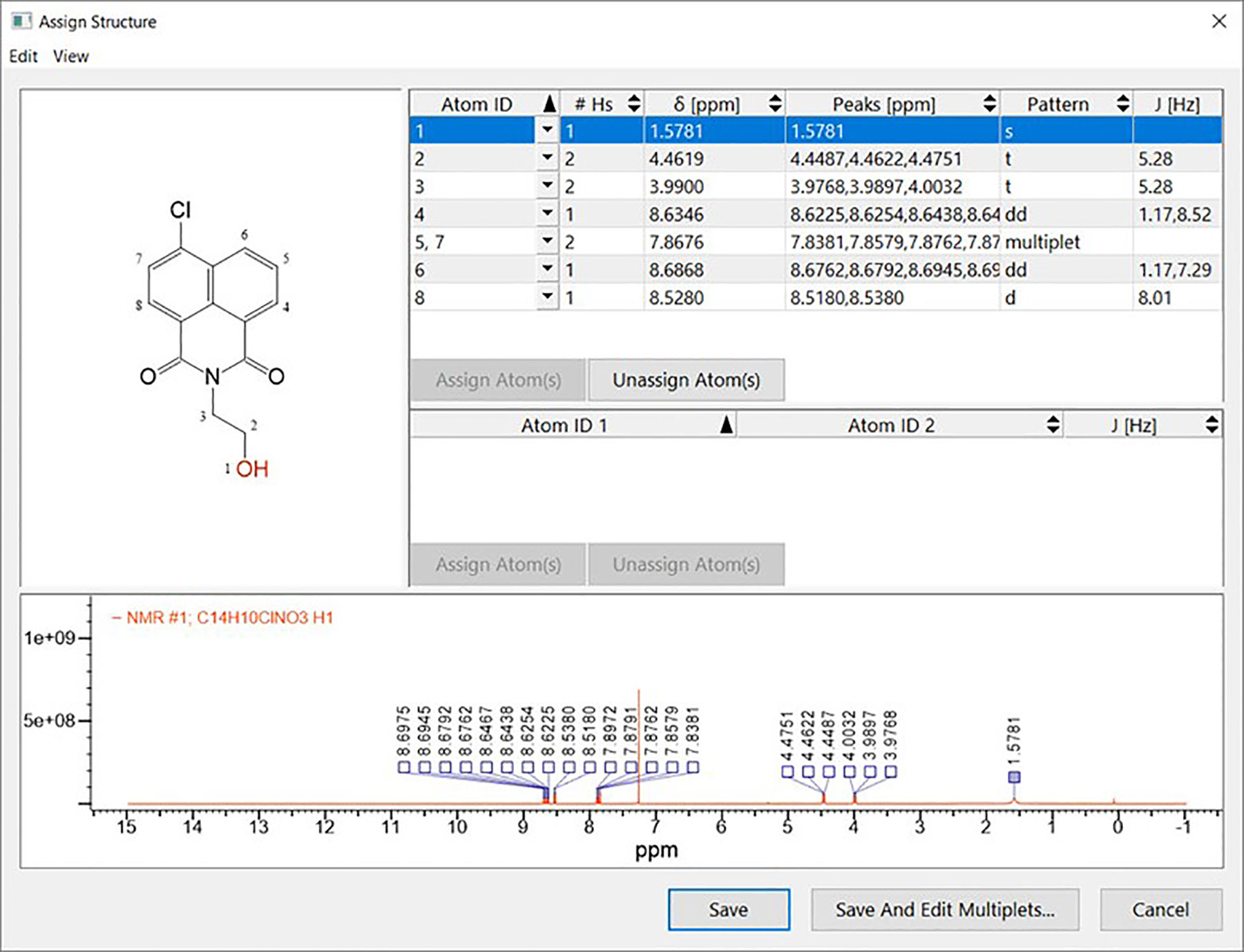Click Atom ID column sort triangle
This screenshot has width=1244, height=952.
click(x=549, y=104)
